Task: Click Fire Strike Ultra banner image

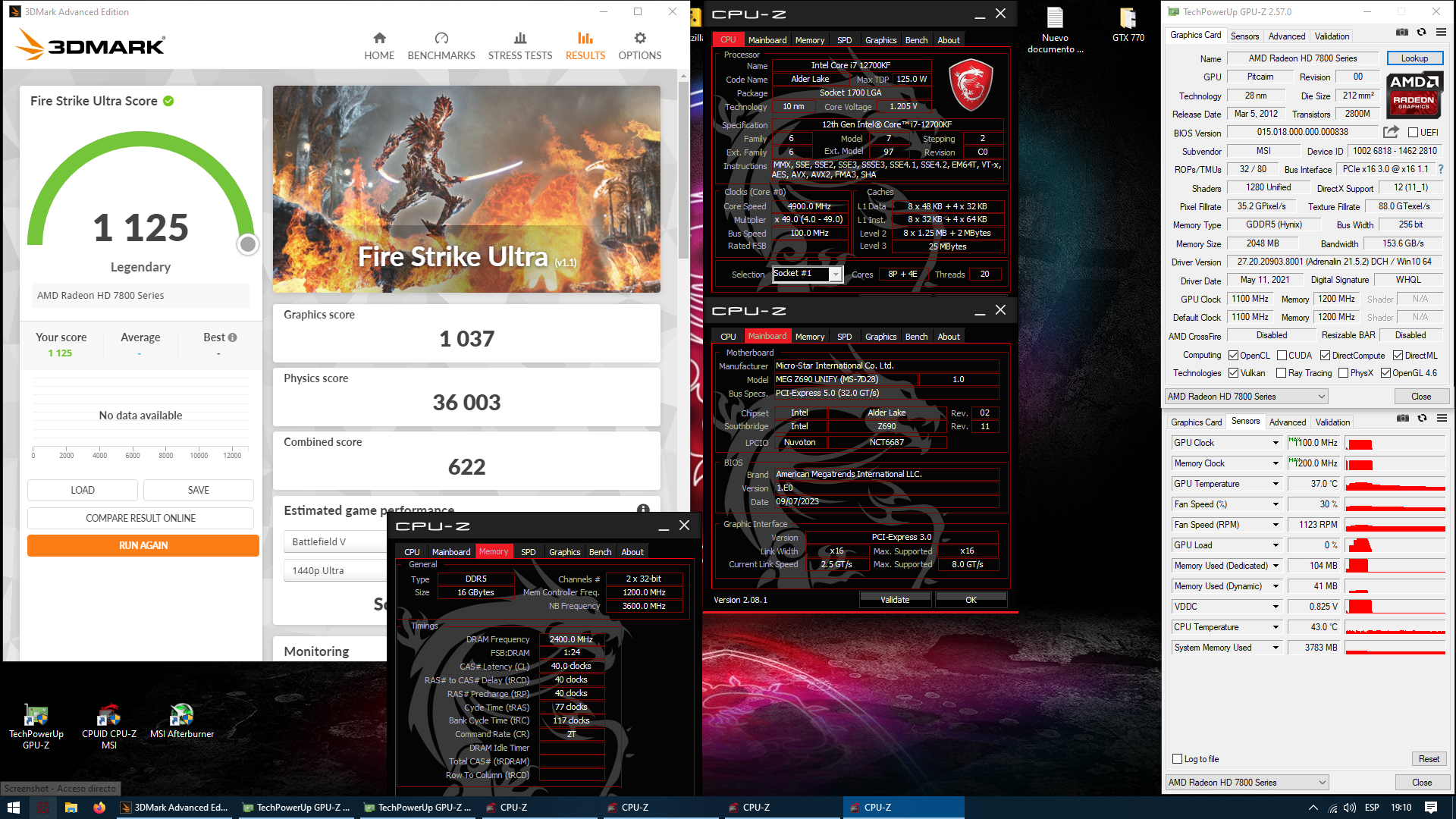Action: coord(466,189)
